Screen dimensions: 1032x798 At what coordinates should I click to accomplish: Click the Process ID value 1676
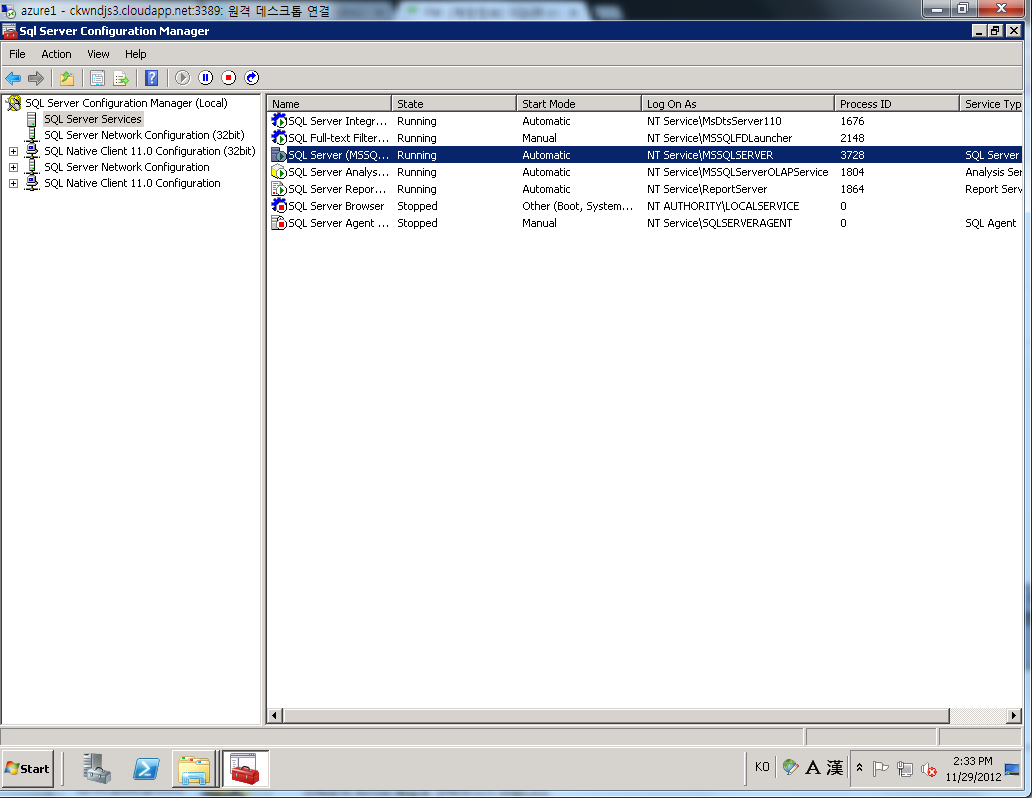[x=852, y=121]
